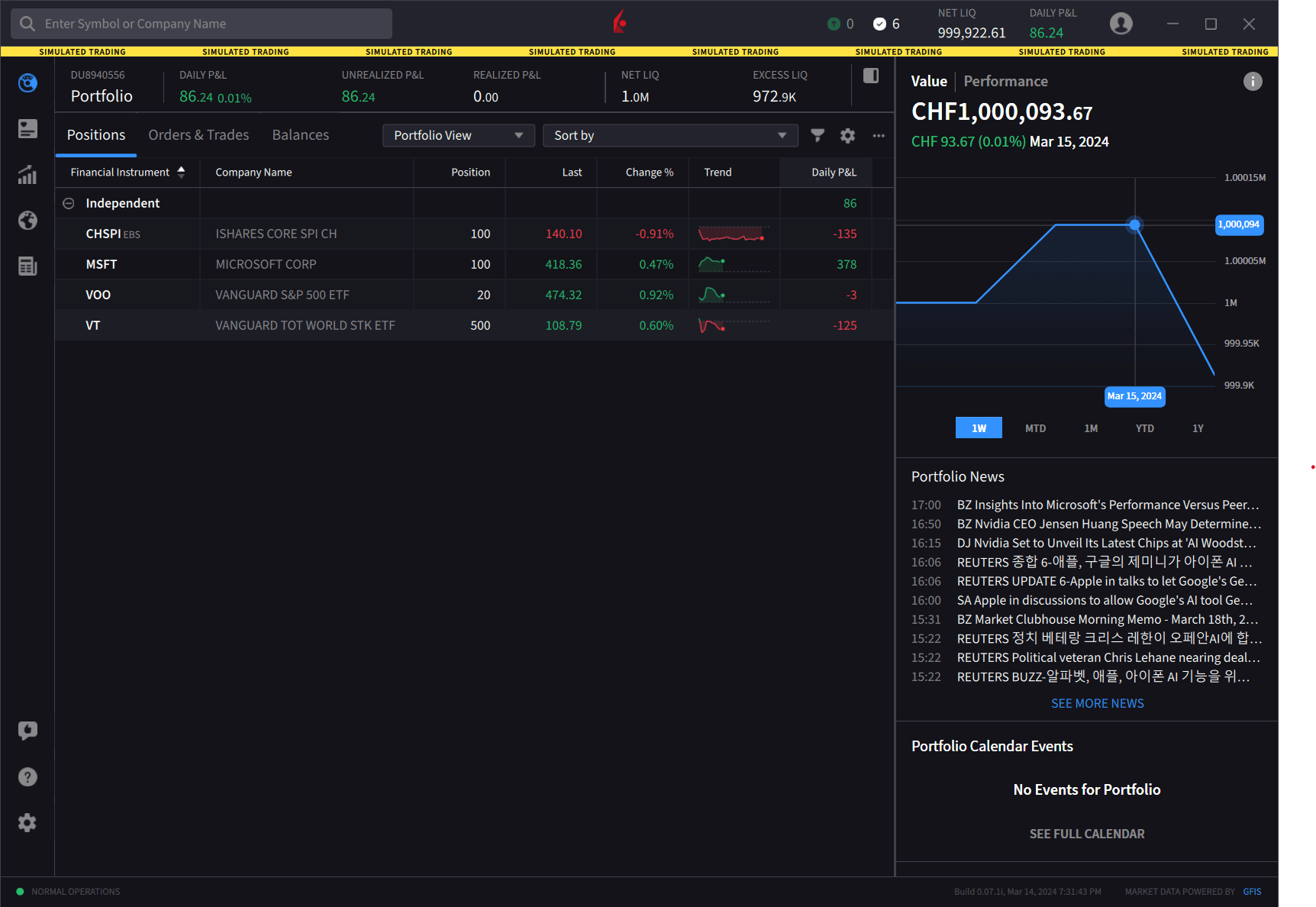Screen dimensions: 1316x907
Task: Click the chart data point marker
Action: [x=1135, y=224]
